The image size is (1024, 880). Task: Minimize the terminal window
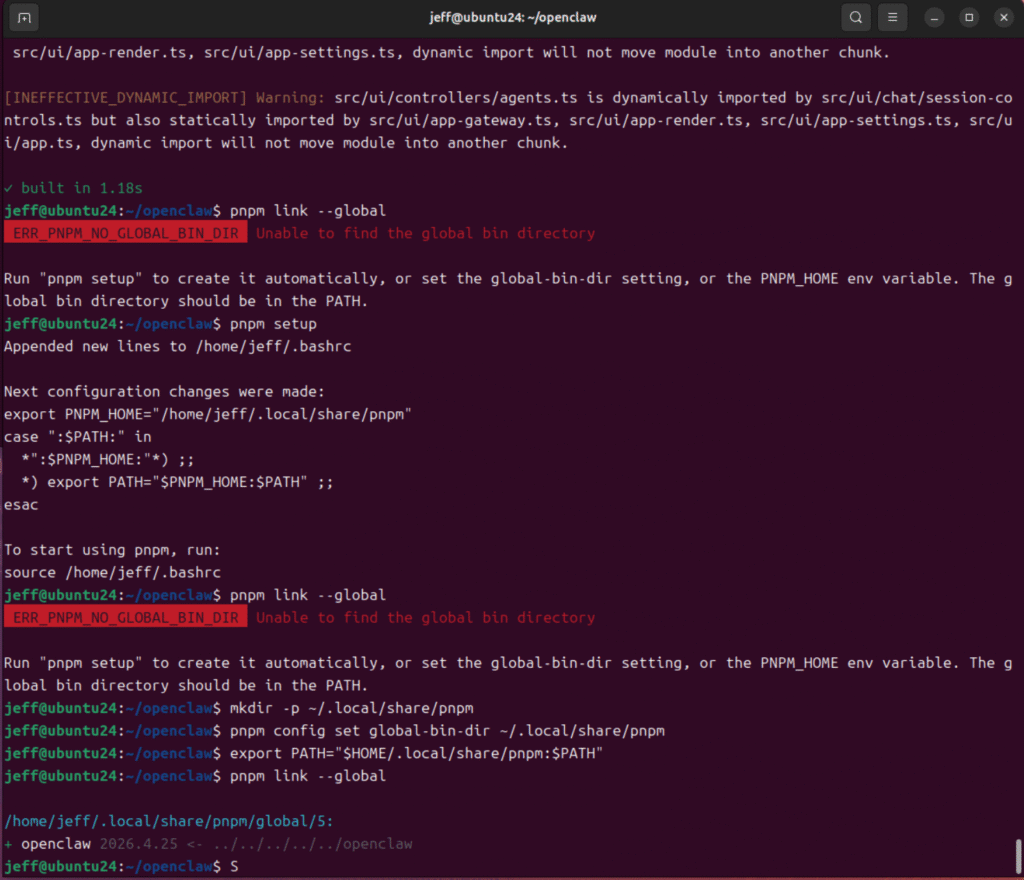pyautogui.click(x=934, y=17)
